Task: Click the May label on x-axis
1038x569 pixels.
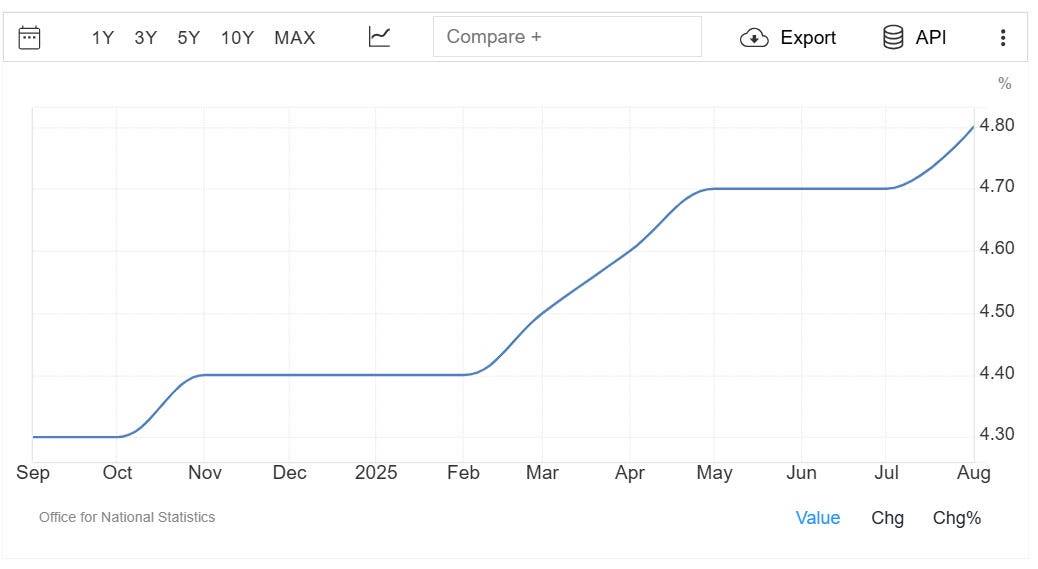Action: pos(714,473)
